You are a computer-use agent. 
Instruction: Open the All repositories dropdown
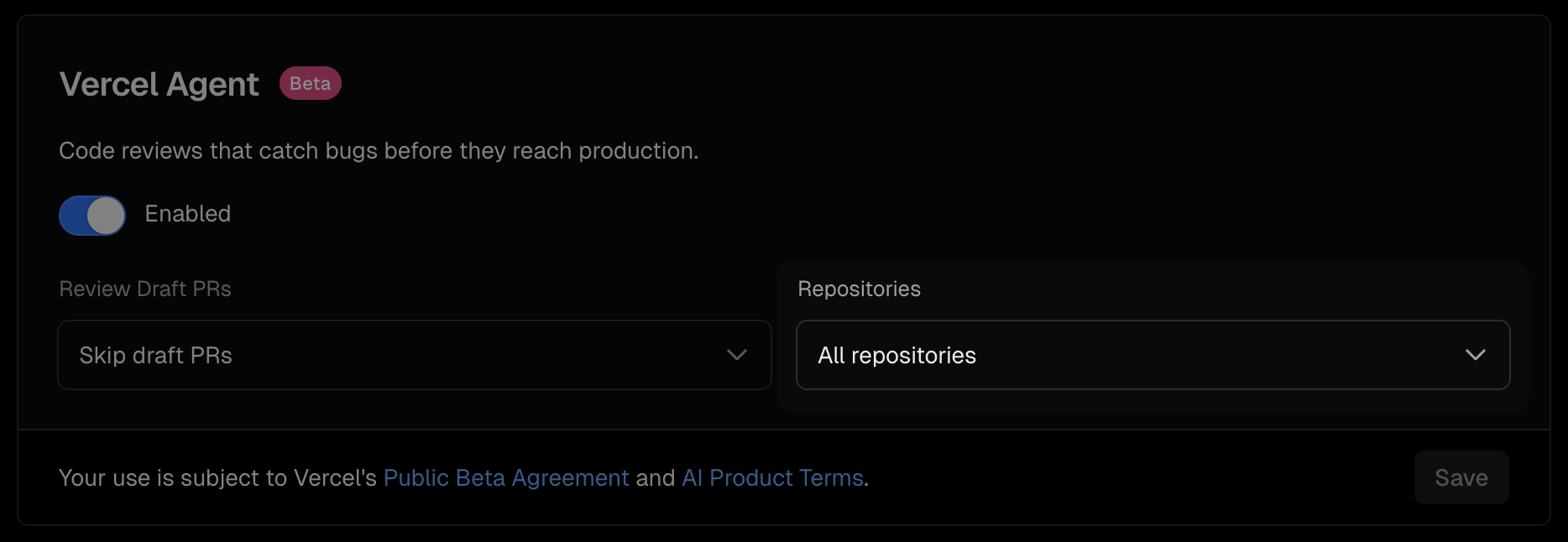pos(1152,355)
